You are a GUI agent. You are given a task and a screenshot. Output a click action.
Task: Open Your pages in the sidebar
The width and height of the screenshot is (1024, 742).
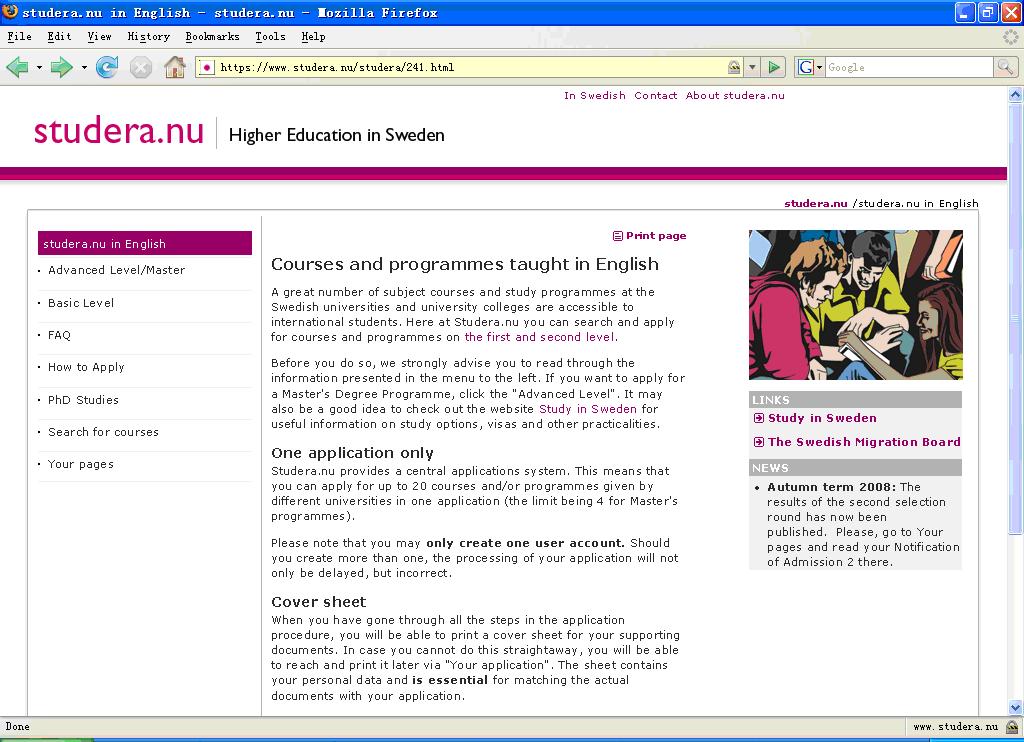point(81,464)
